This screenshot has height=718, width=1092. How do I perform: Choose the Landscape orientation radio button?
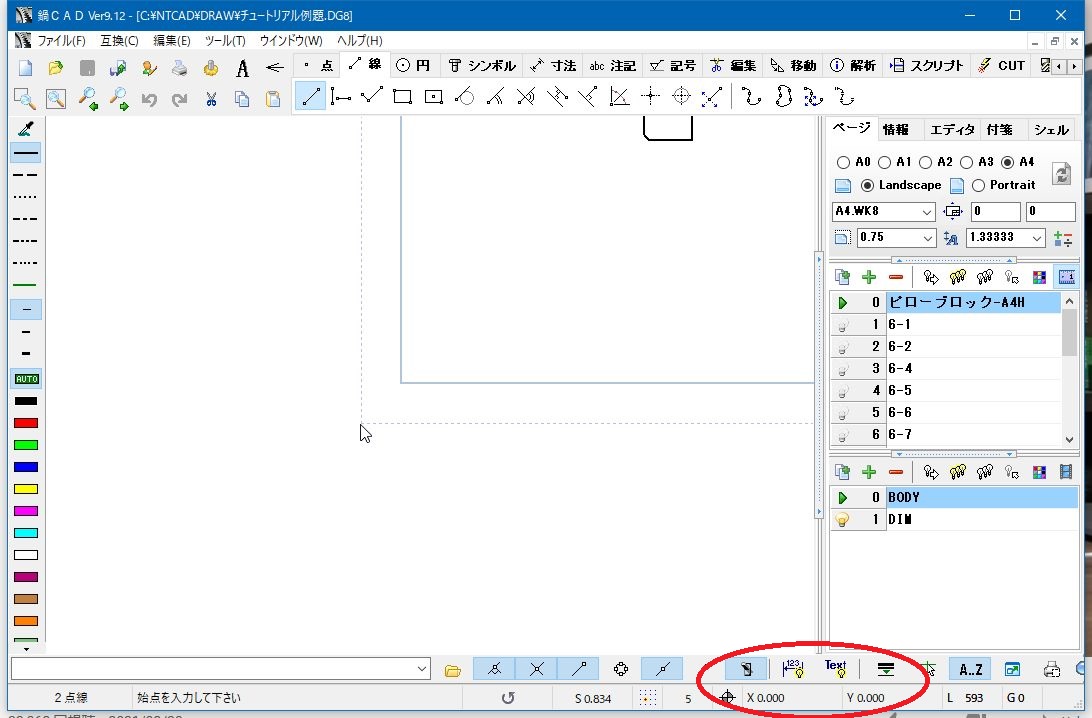pyautogui.click(x=867, y=185)
